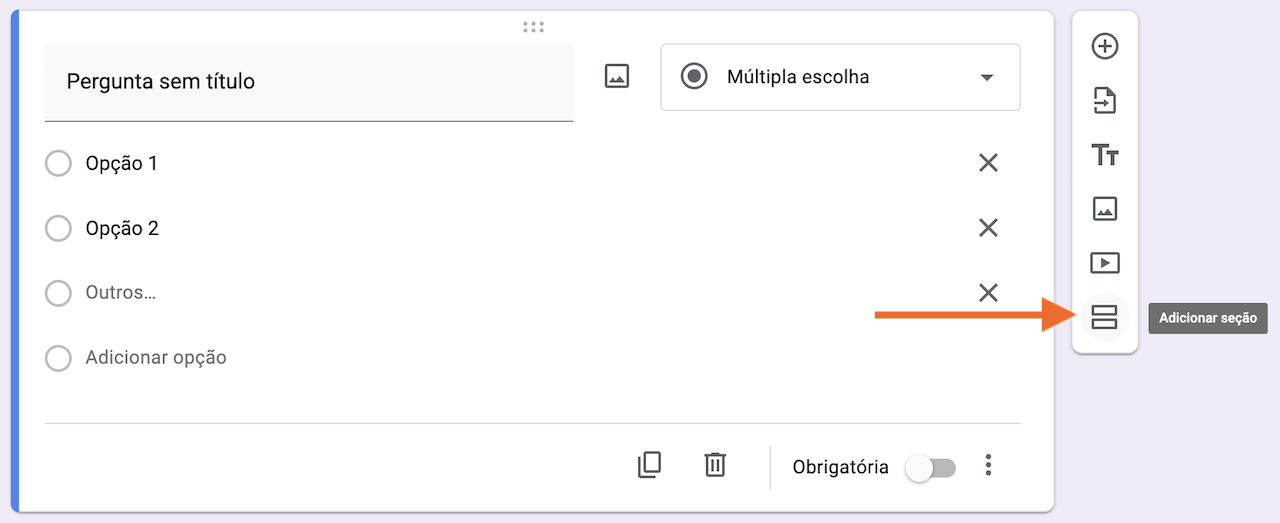The width and height of the screenshot is (1280, 523).
Task: Remove Opção 1 with its X button
Action: (x=988, y=163)
